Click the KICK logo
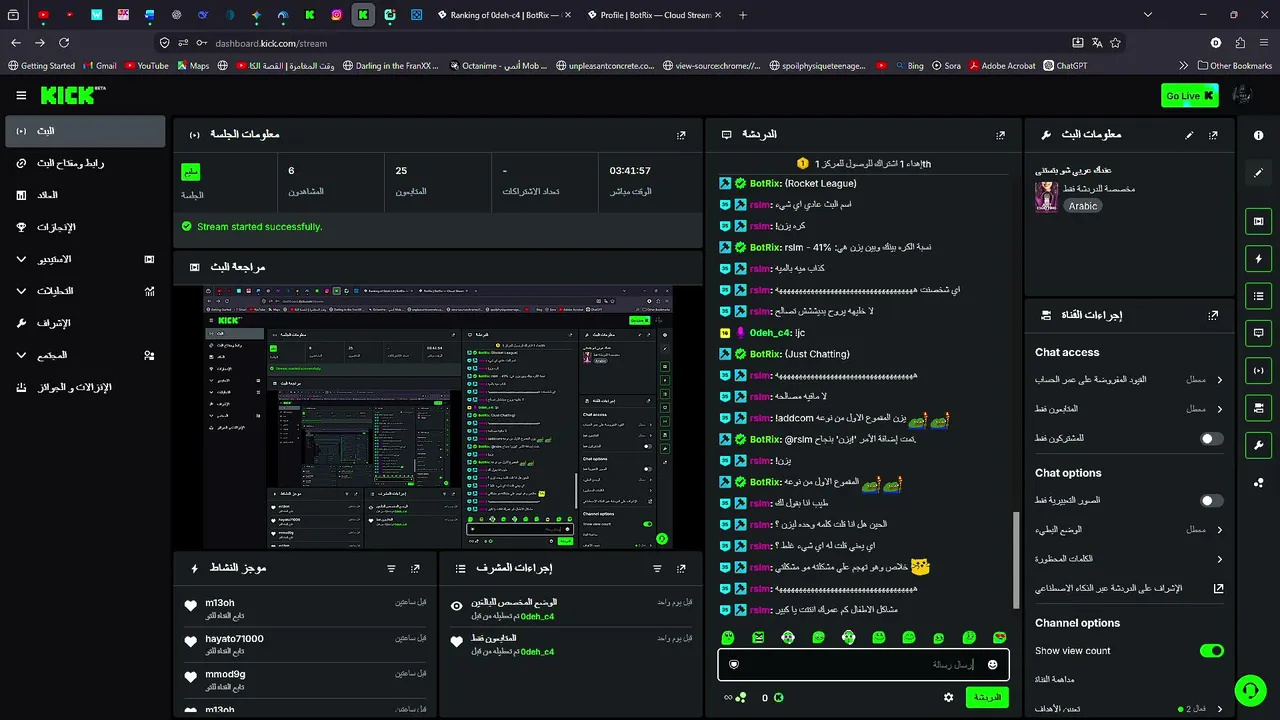 pyautogui.click(x=73, y=95)
